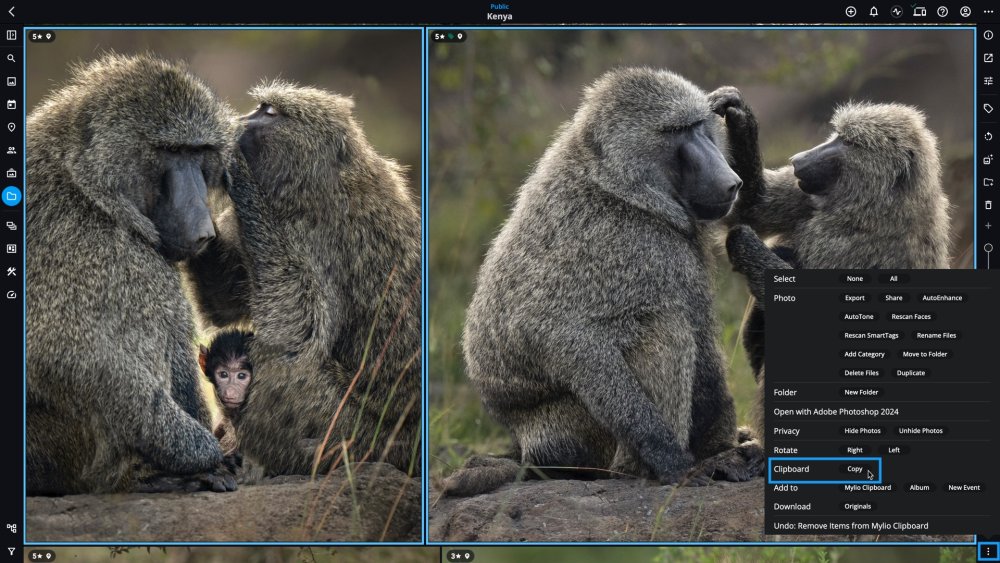The width and height of the screenshot is (1000, 563).
Task: Download Originals option
Action: click(x=857, y=506)
